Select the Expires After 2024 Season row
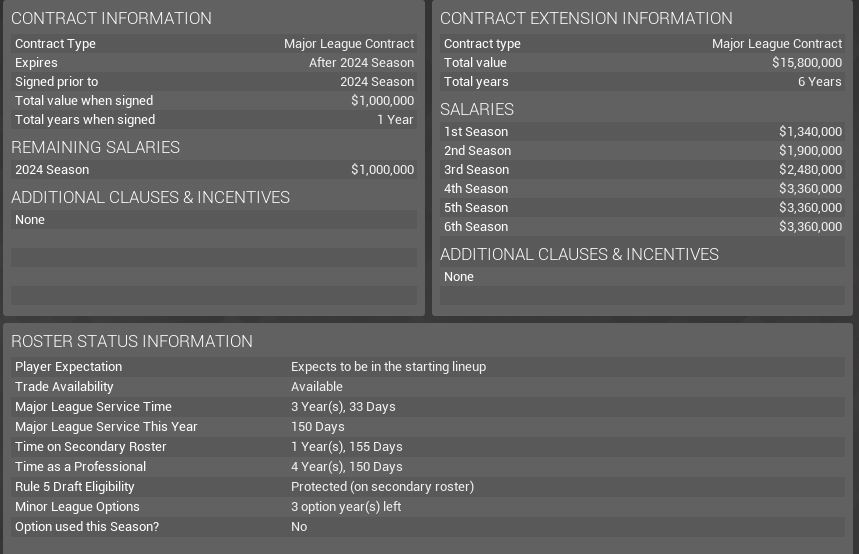The height and width of the screenshot is (554, 859). pos(214,62)
